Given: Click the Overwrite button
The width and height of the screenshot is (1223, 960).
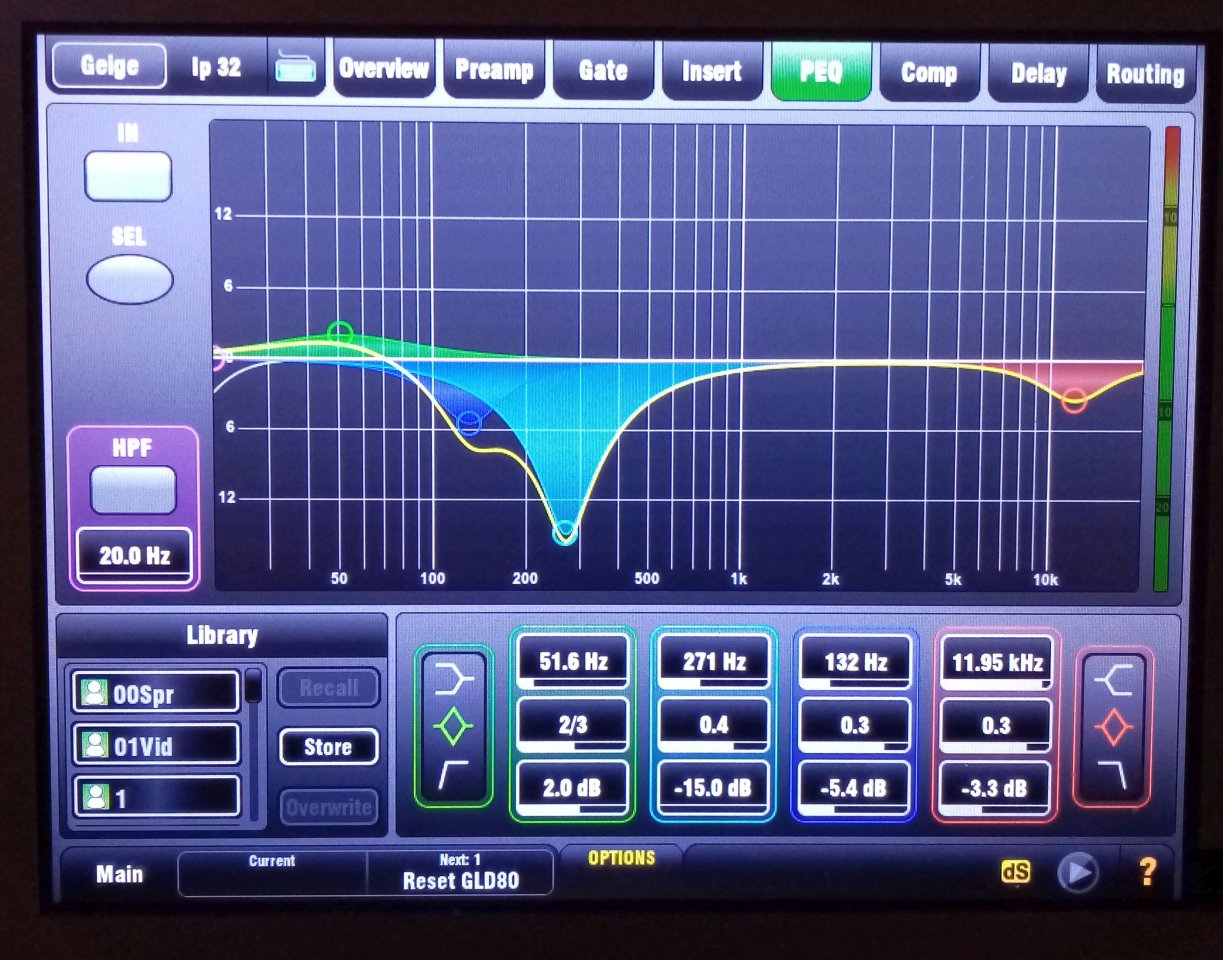Looking at the screenshot, I should click(x=328, y=806).
